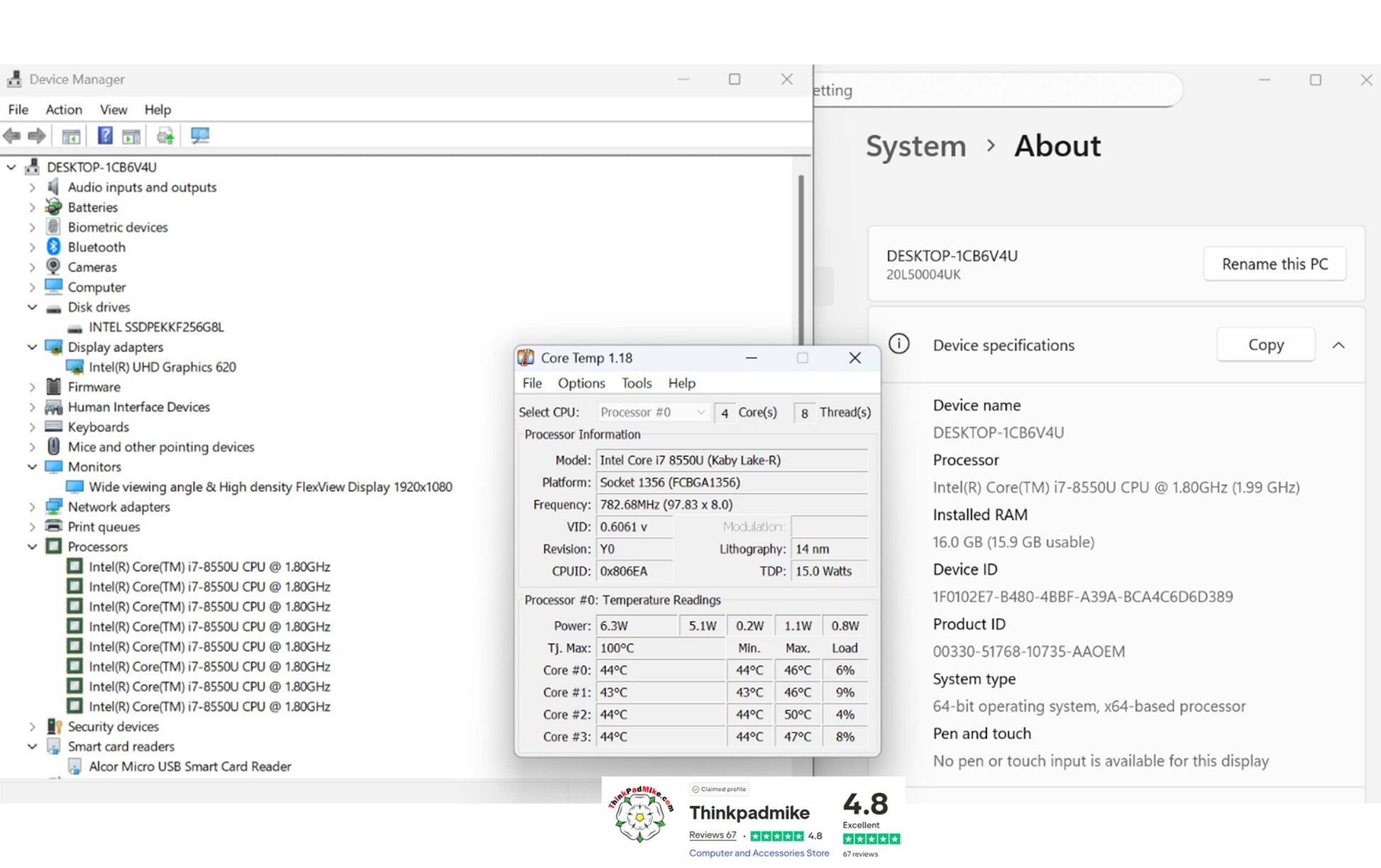
Task: Open the Select CPU Processor #0 dropdown
Action: pos(652,412)
